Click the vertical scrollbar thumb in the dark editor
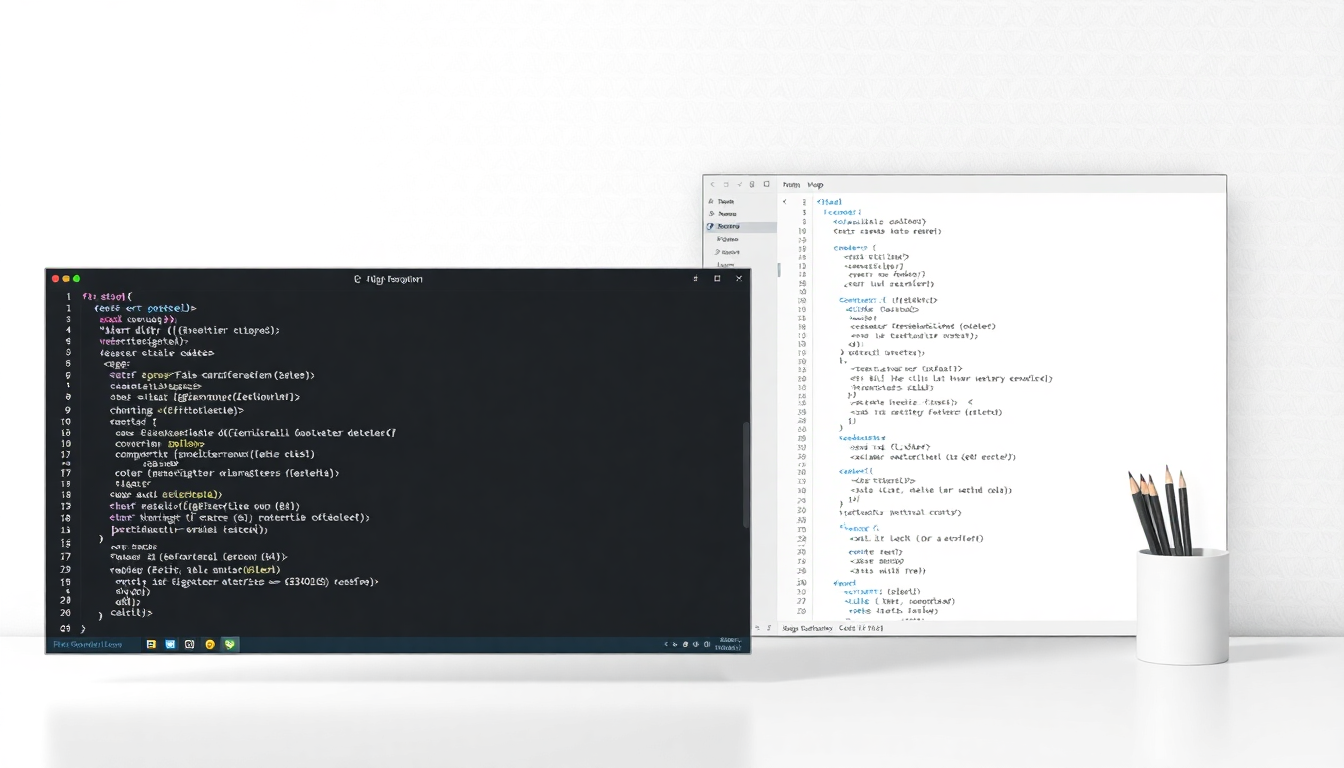The image size is (1344, 768). 745,475
